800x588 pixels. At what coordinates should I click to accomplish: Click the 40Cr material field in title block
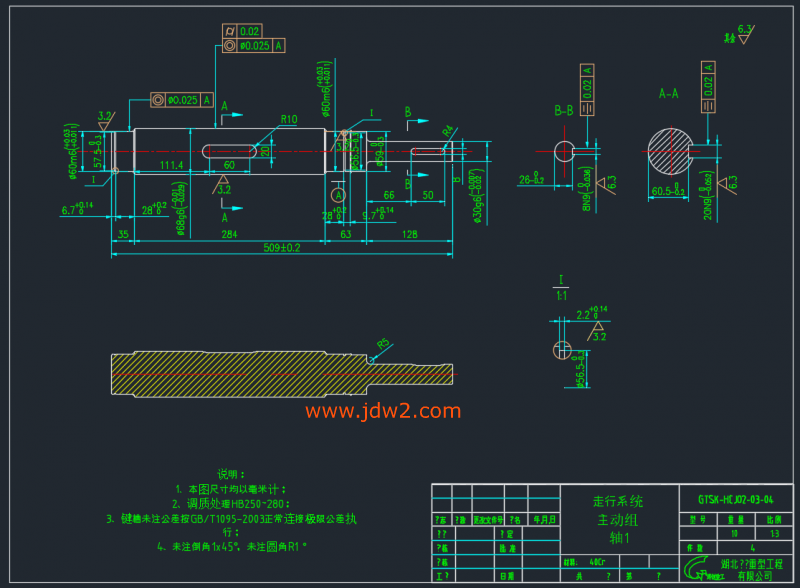click(x=598, y=562)
